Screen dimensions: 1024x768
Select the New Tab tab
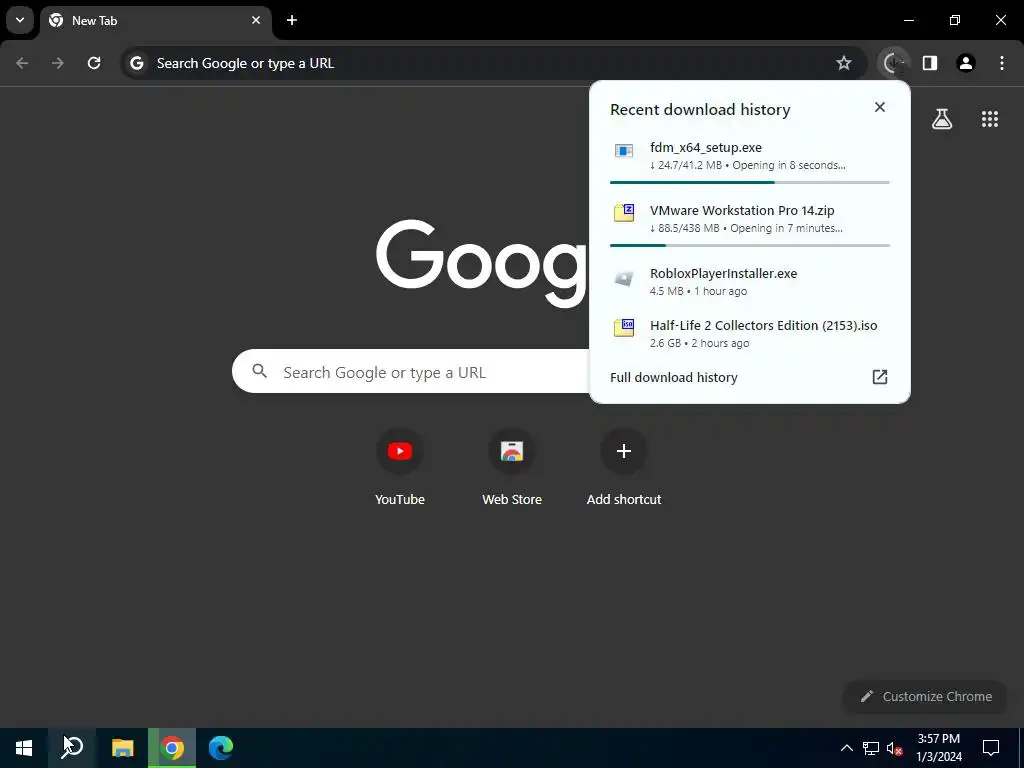155,20
